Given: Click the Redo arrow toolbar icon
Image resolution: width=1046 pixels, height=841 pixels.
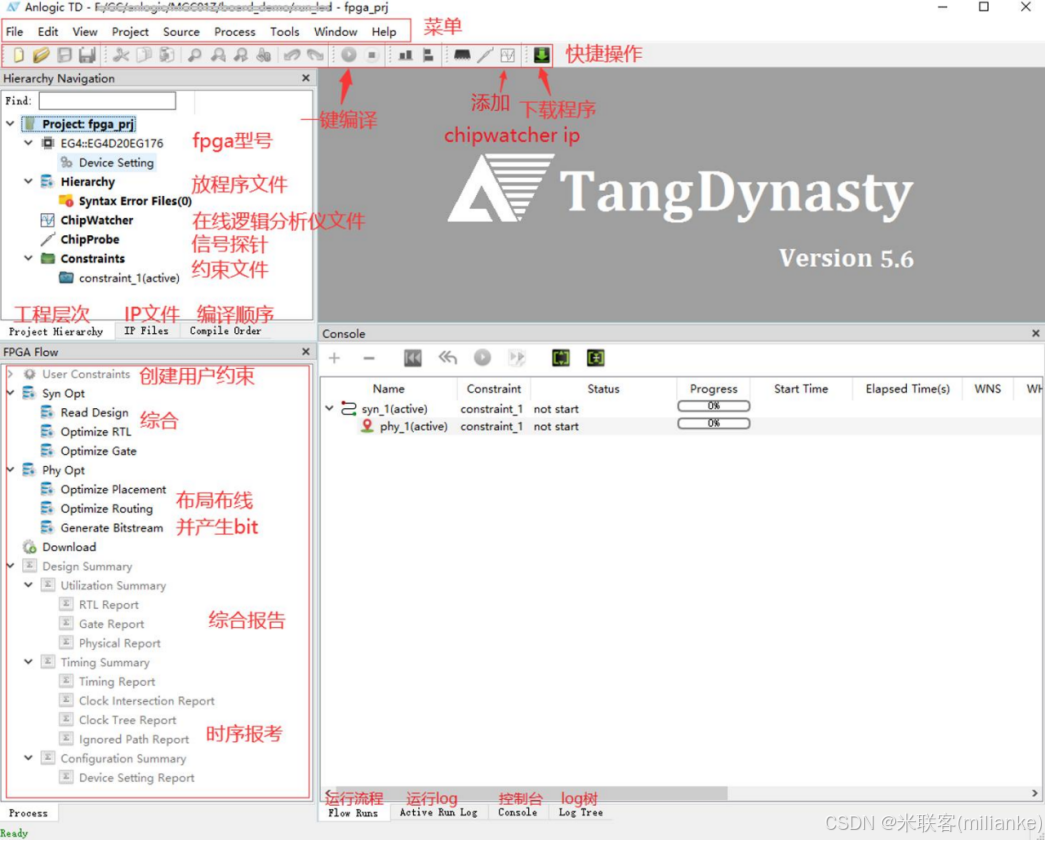Looking at the screenshot, I should pos(315,55).
